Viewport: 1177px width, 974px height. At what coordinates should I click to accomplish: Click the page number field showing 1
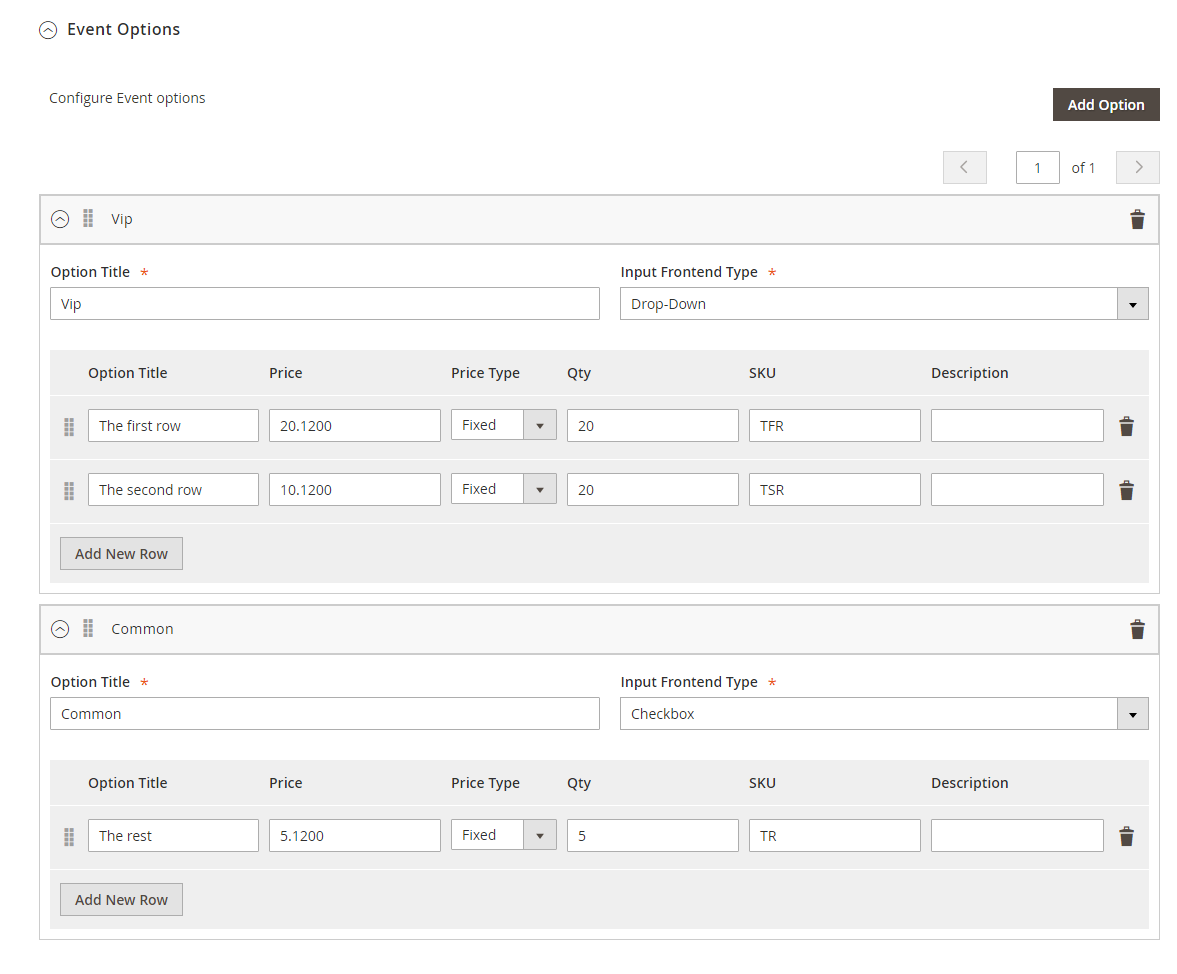point(1037,167)
